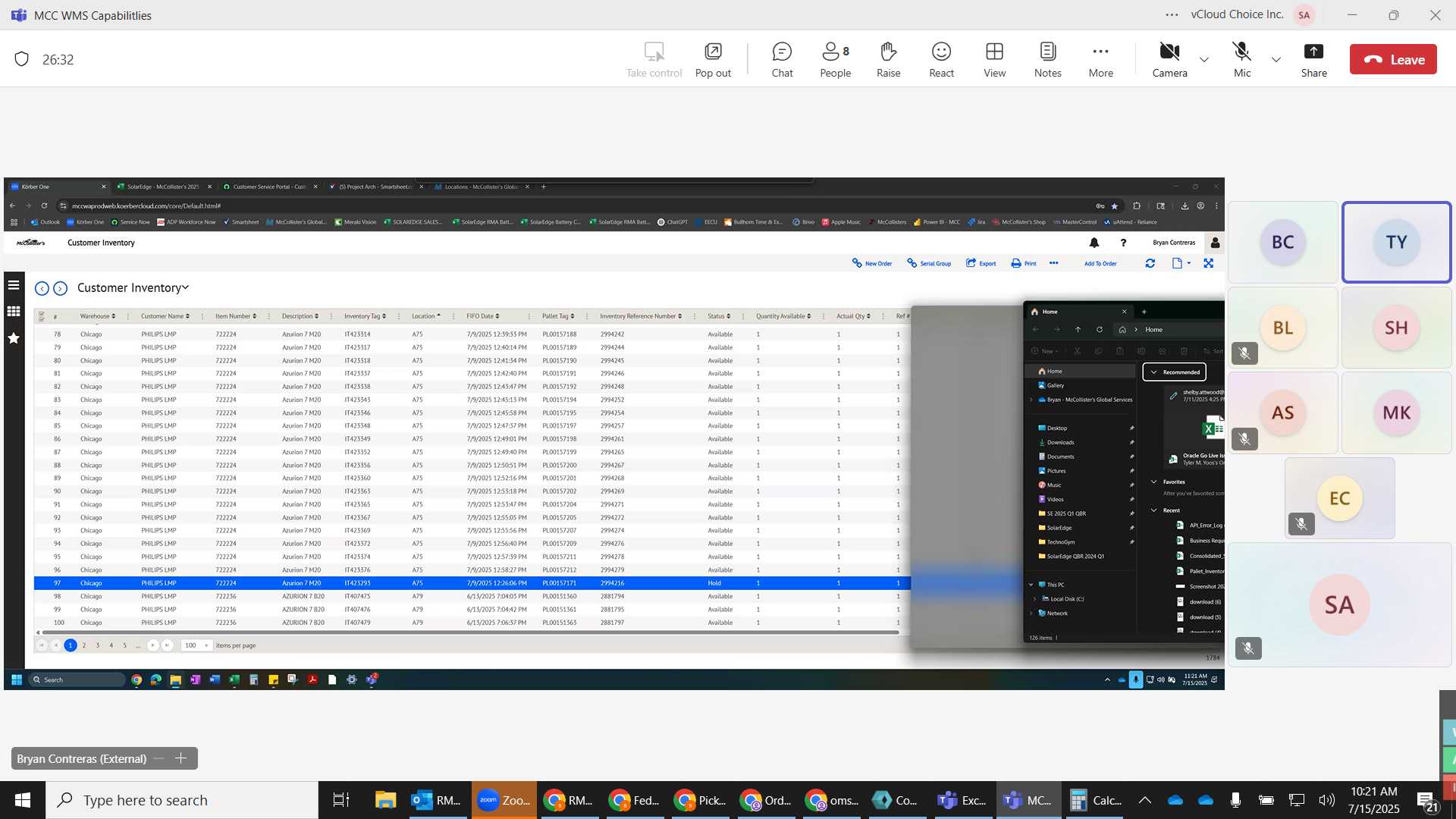
Task: Open the notifications bell in Körber One
Action: click(1094, 243)
